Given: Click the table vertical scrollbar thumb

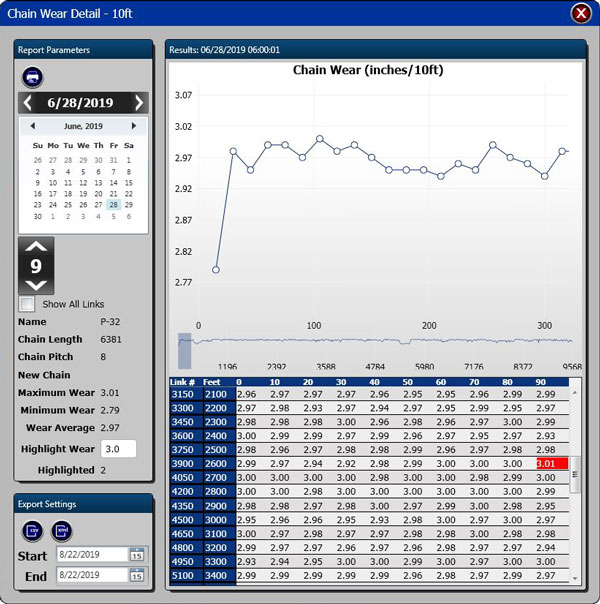Looking at the screenshot, I should tap(575, 475).
